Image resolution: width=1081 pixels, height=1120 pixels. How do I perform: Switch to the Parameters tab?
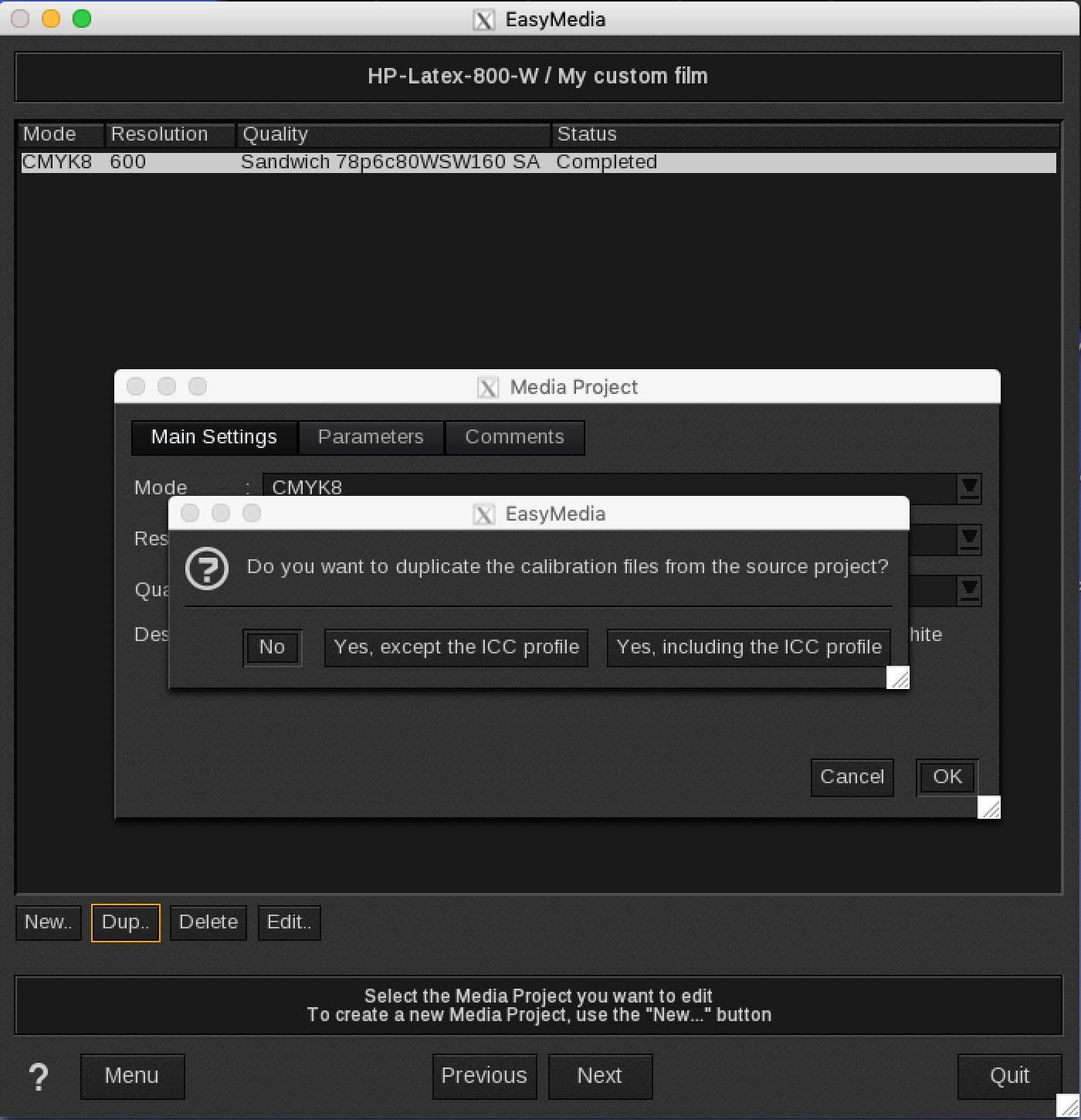coord(371,437)
